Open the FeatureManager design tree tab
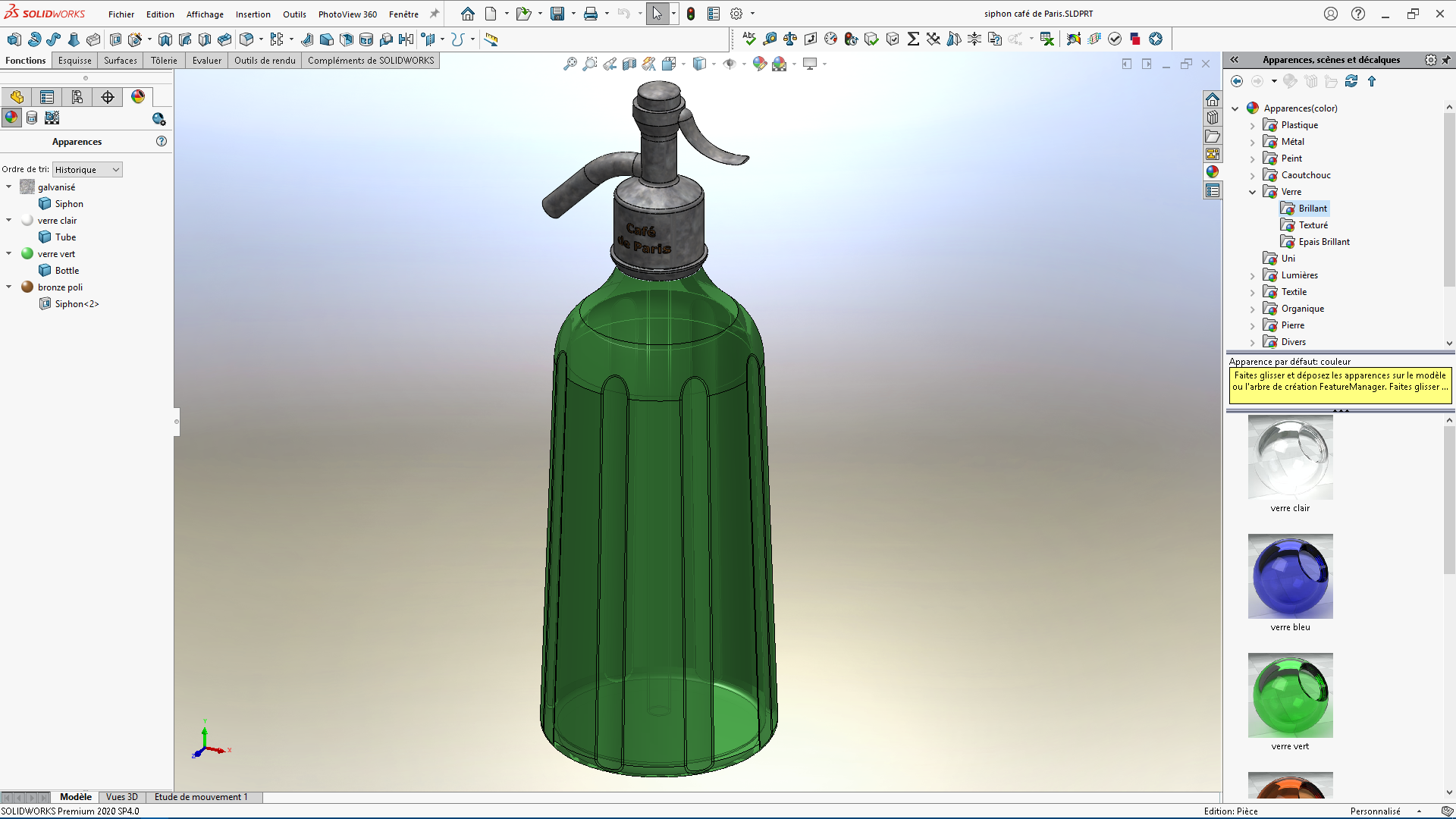This screenshot has width=1456, height=819. click(x=17, y=97)
